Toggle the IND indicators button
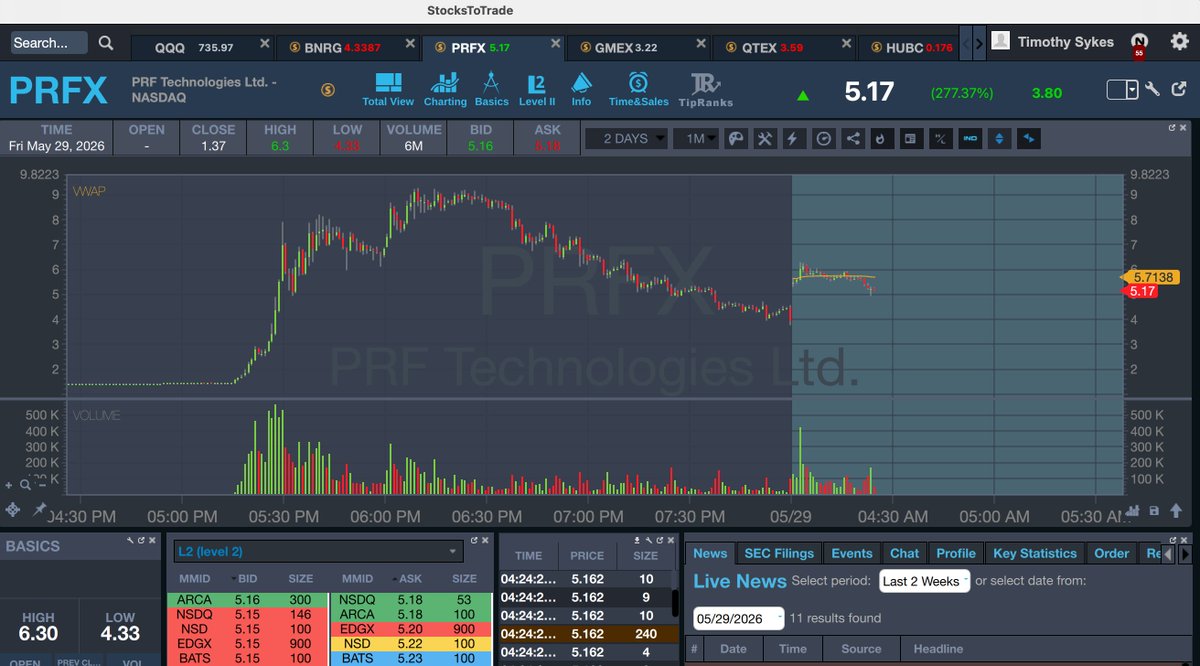This screenshot has width=1200, height=666. click(x=969, y=139)
